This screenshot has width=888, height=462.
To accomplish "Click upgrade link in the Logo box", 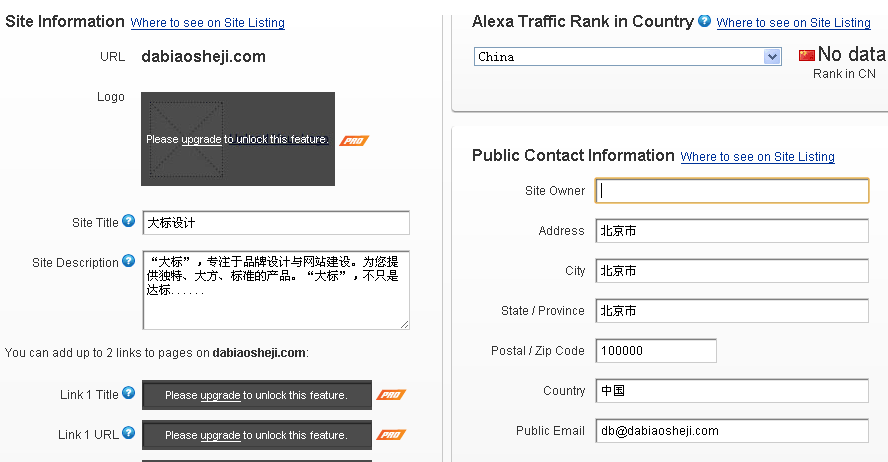I will coord(201,139).
